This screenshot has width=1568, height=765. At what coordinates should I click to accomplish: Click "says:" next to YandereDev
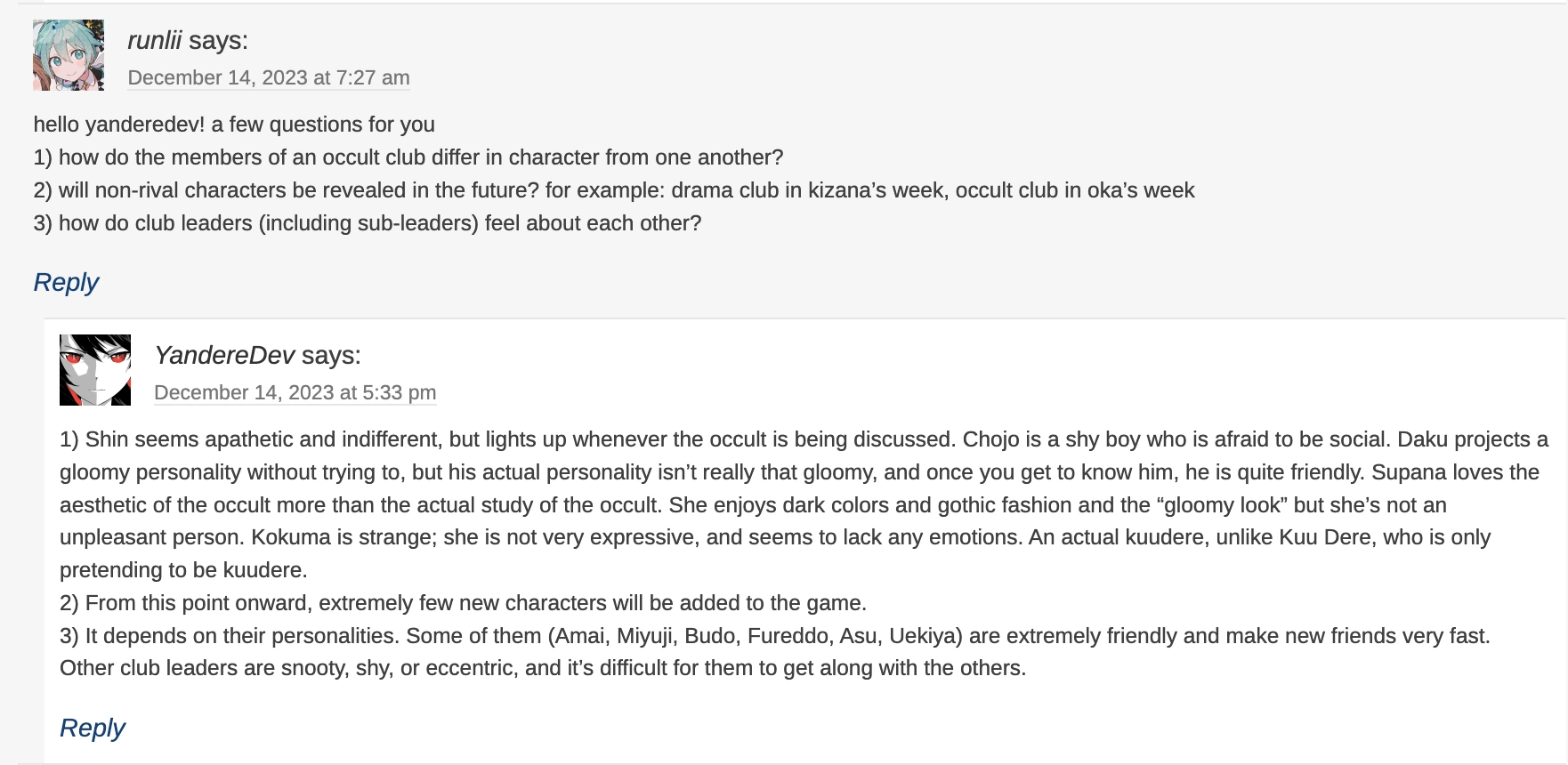point(331,355)
